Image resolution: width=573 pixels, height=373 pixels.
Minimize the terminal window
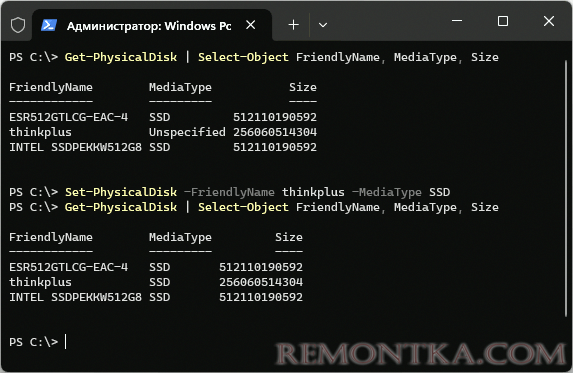[x=457, y=21]
